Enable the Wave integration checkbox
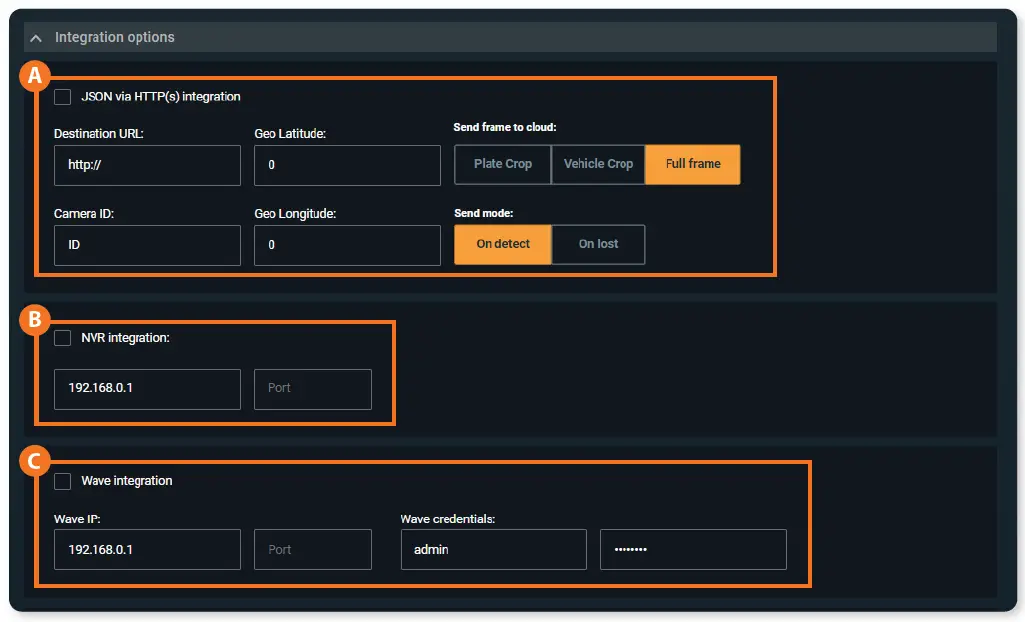1025x622 pixels. 63,481
